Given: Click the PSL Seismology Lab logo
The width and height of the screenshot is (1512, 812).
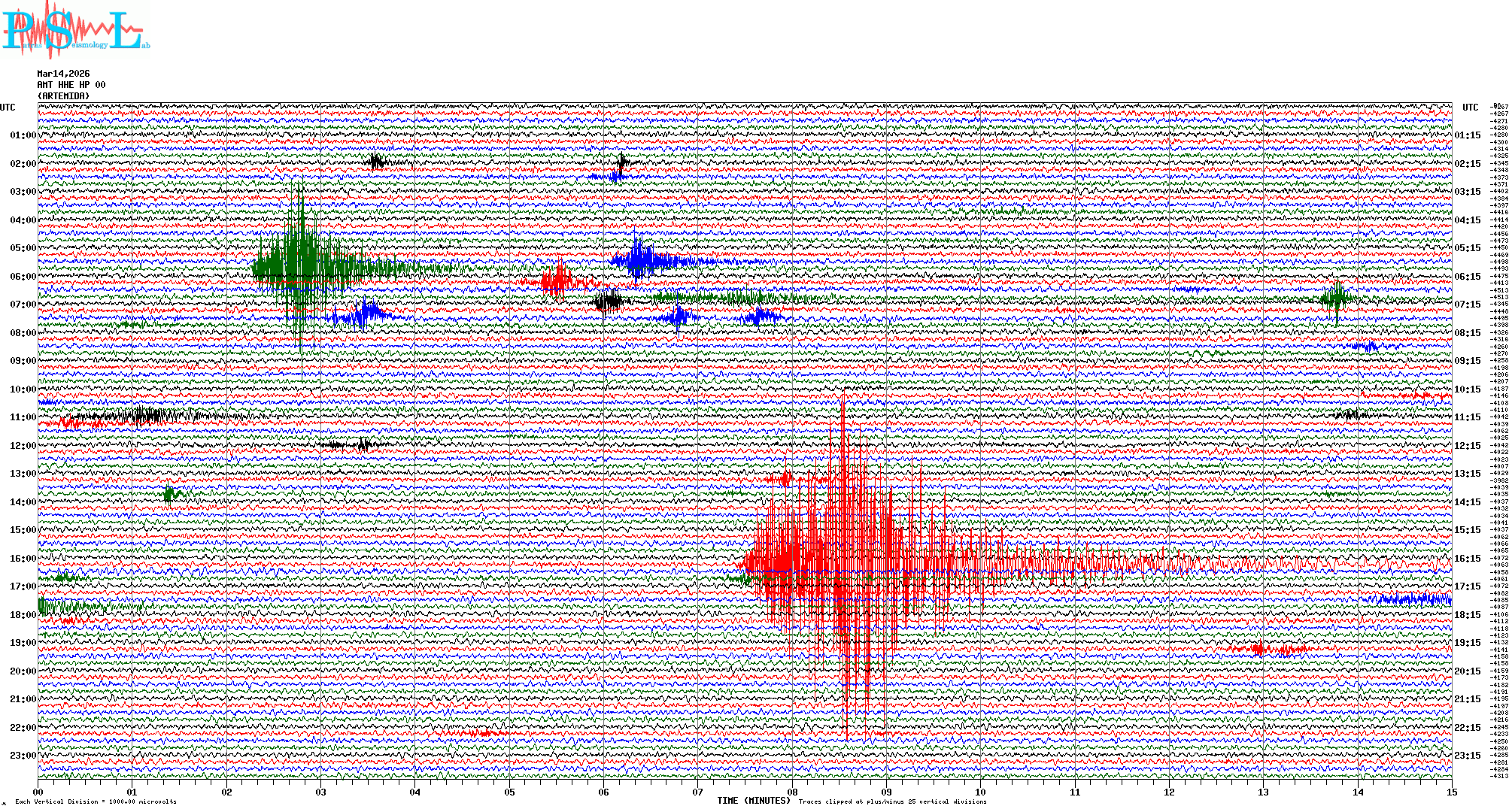Looking at the screenshot, I should tap(75, 30).
